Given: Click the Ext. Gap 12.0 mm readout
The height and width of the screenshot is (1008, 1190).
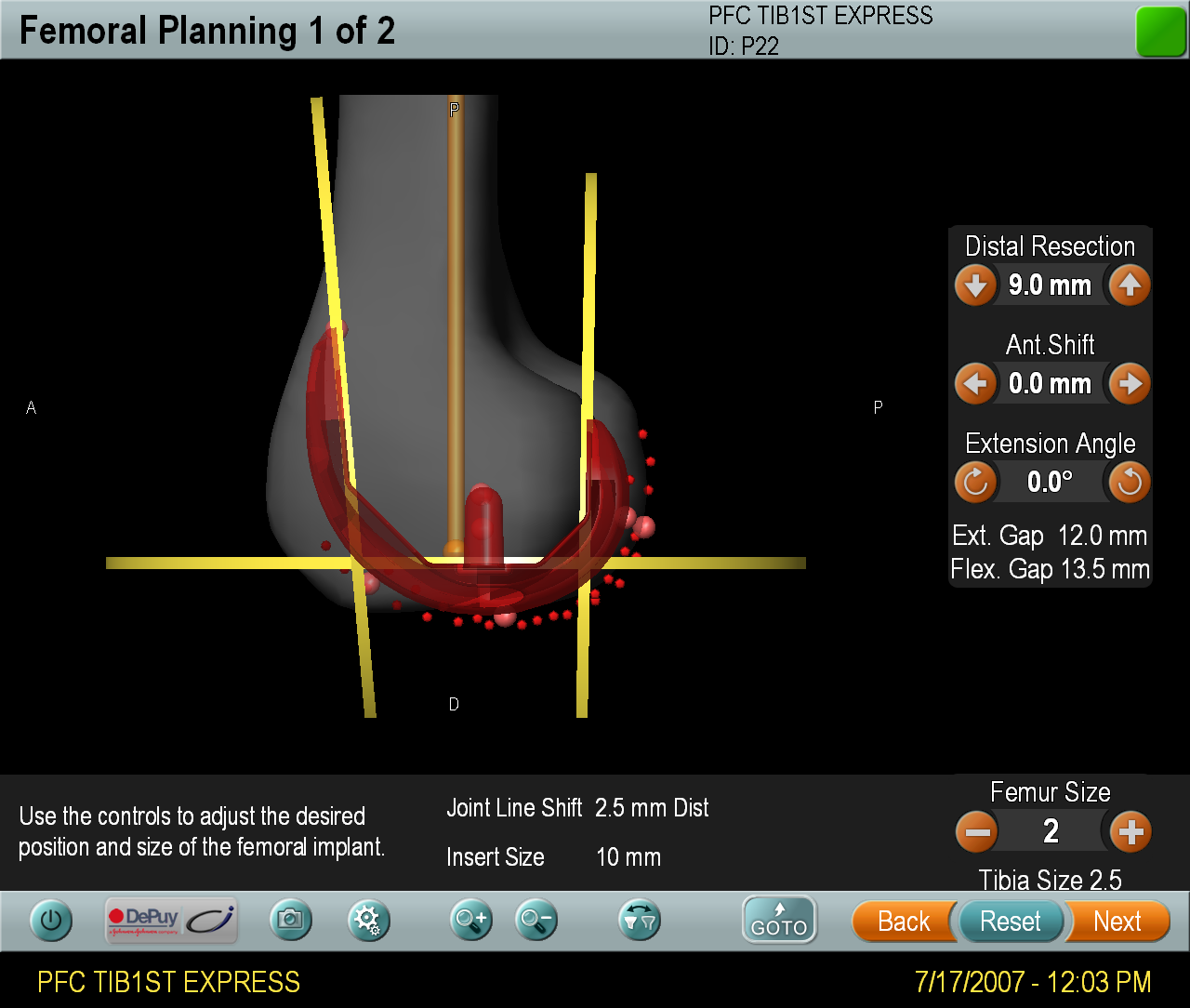Looking at the screenshot, I should click(1050, 536).
